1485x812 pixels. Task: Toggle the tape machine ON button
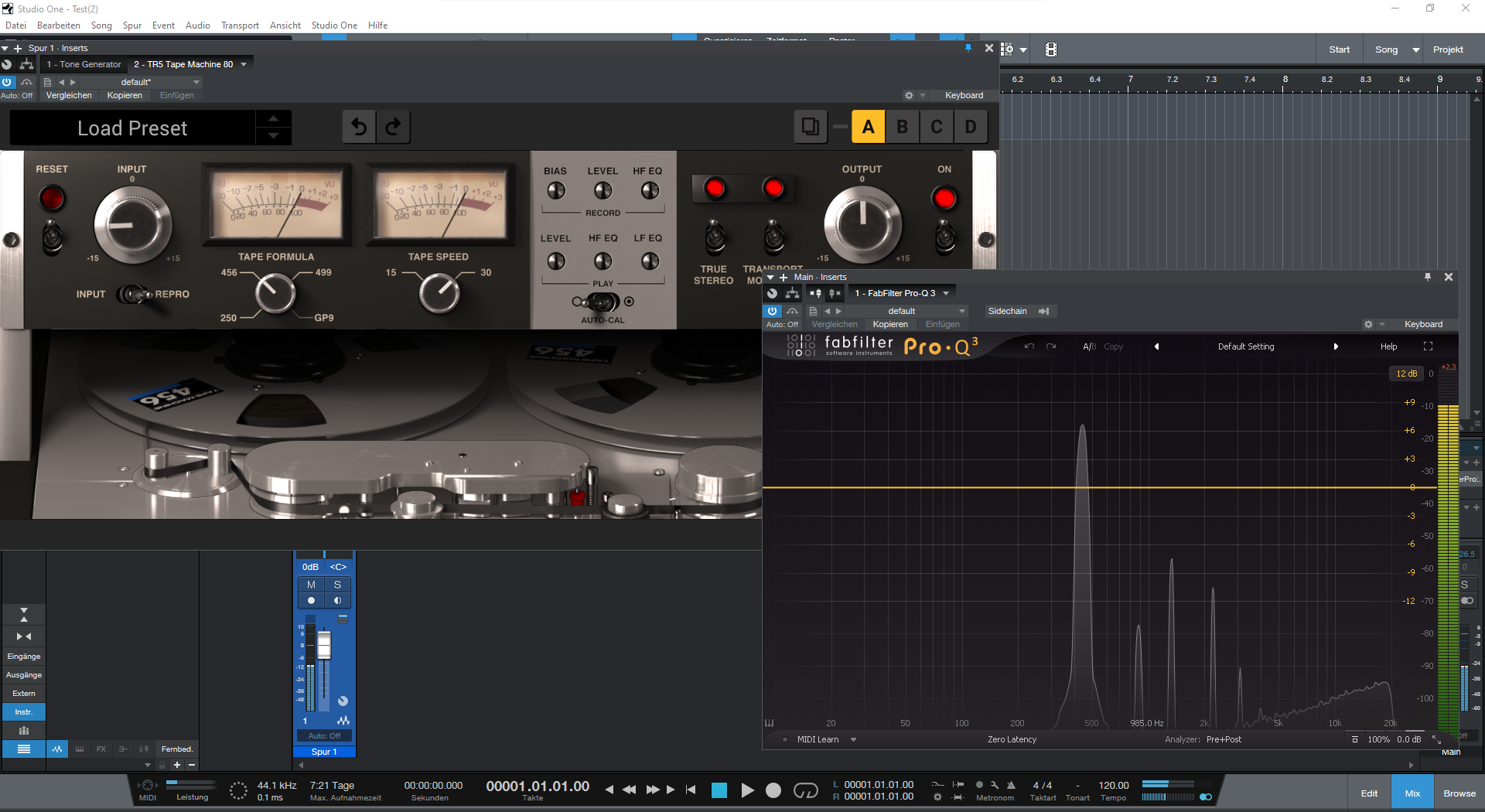(944, 198)
